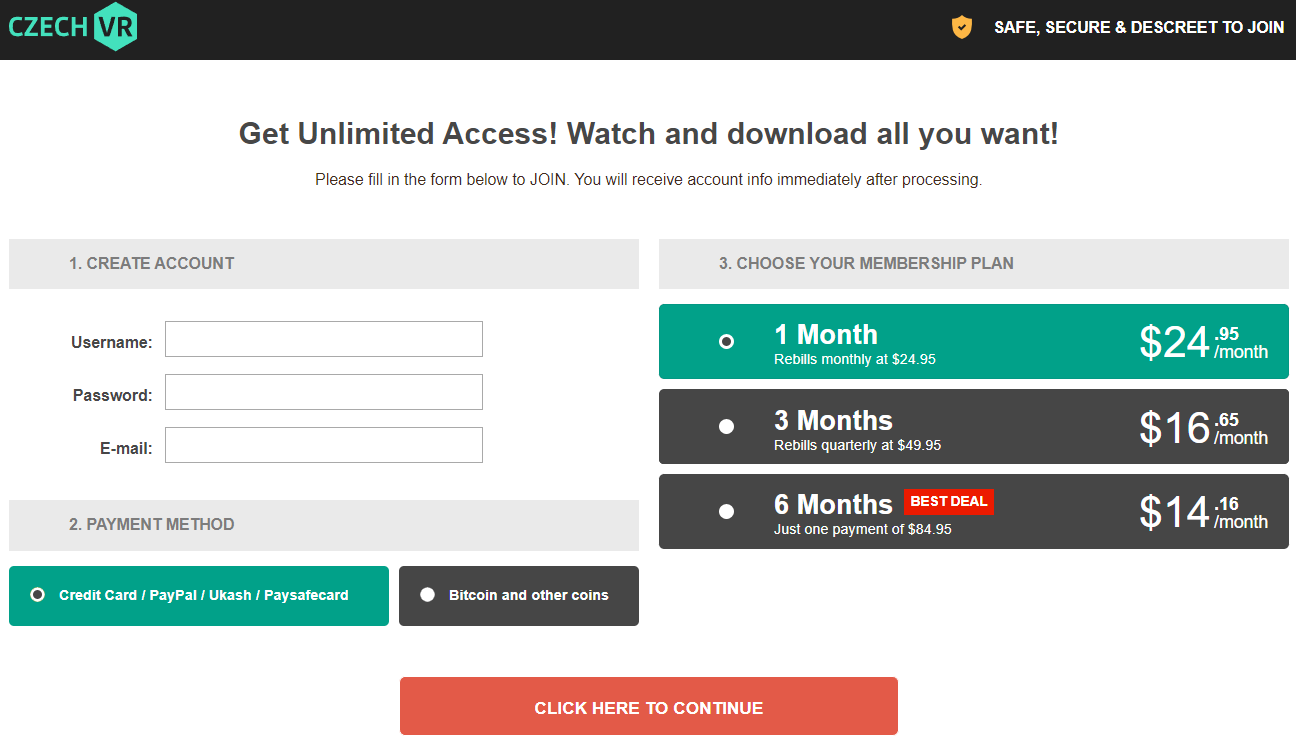Click the $24.95/month price label

pos(1203,343)
